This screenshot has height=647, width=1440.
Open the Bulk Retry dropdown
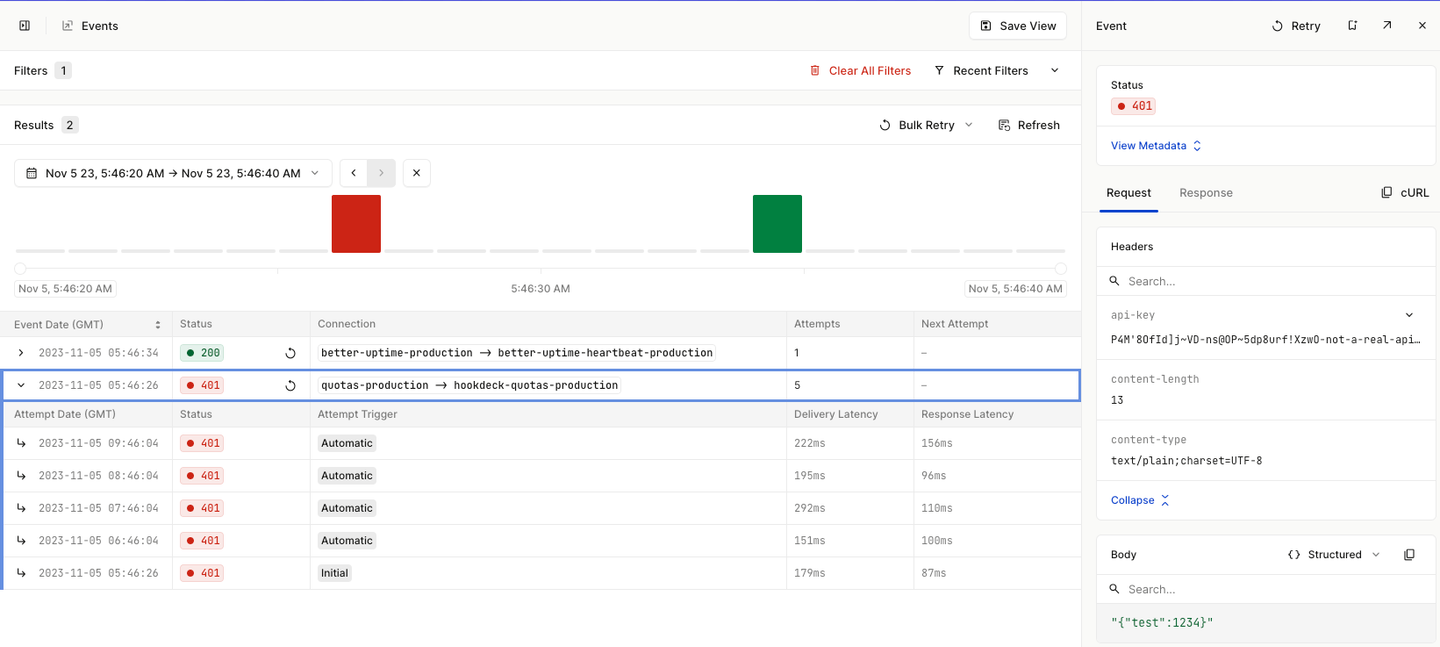click(x=926, y=125)
